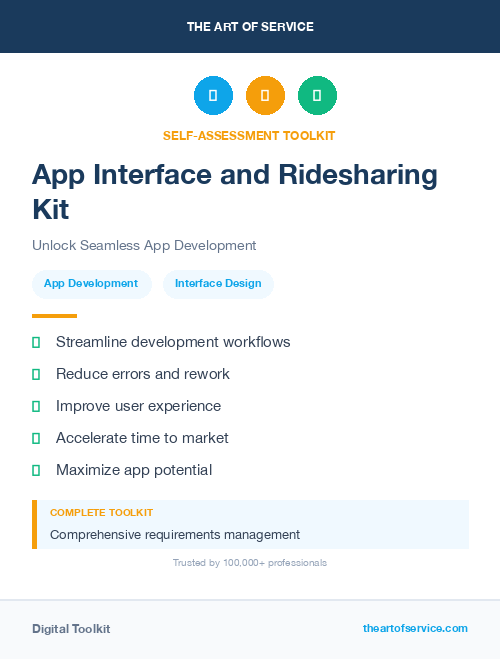Click Accelerate time to market text
The width and height of the screenshot is (500, 659).
[x=142, y=438]
